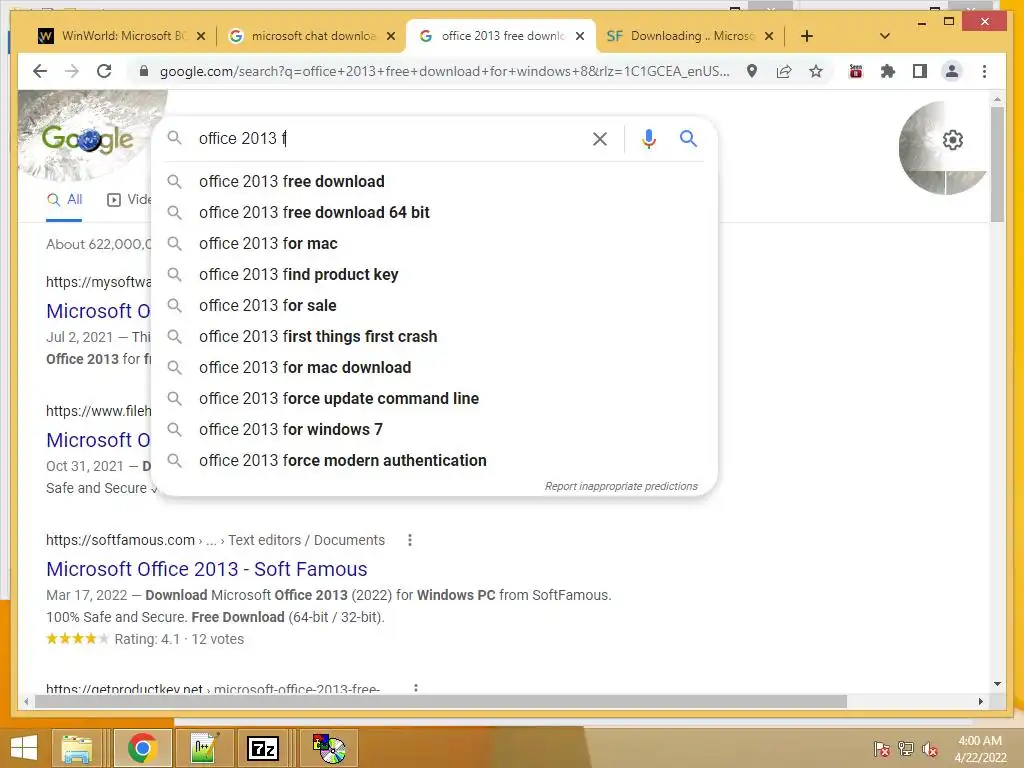Open File Explorer from taskbar
The width and height of the screenshot is (1024, 768).
76,748
